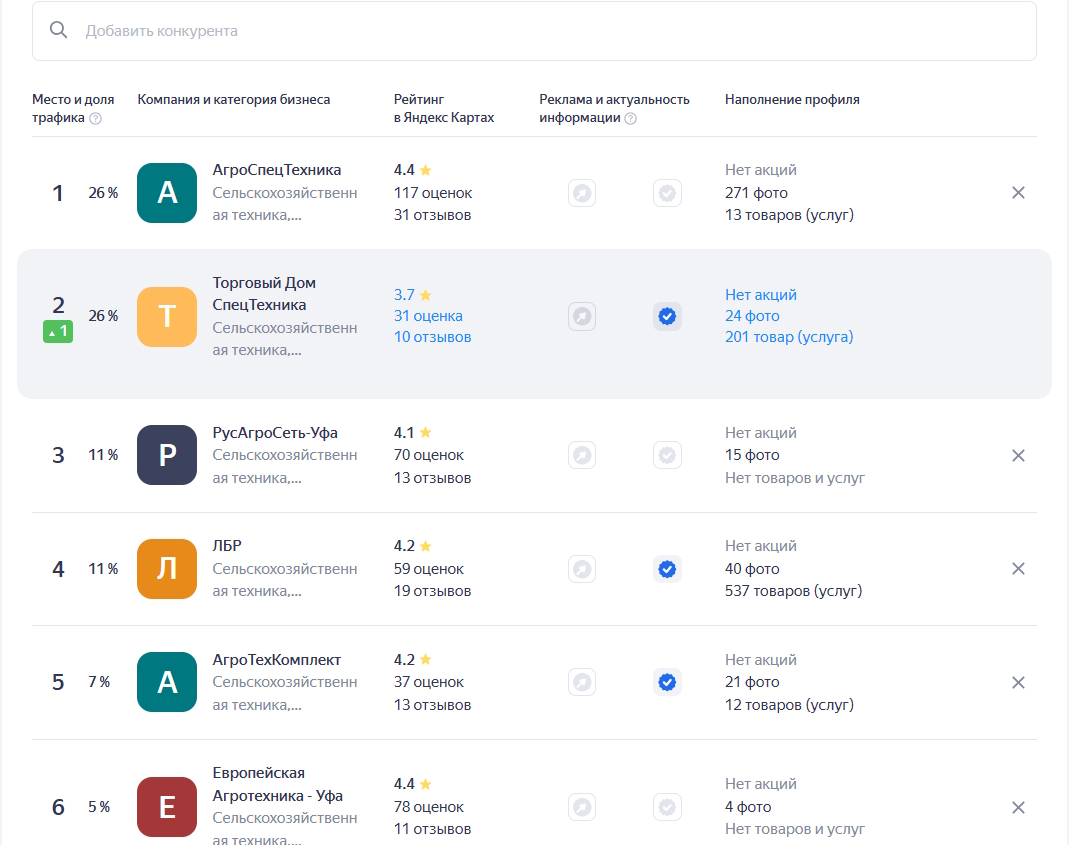This screenshot has width=1069, height=845.
Task: Remove АгроТехКомплект from competitors
Action: (1019, 683)
